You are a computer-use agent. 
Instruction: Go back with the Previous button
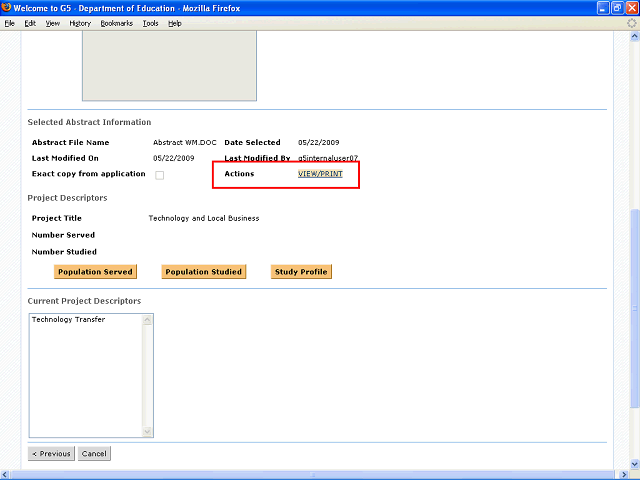click(51, 453)
